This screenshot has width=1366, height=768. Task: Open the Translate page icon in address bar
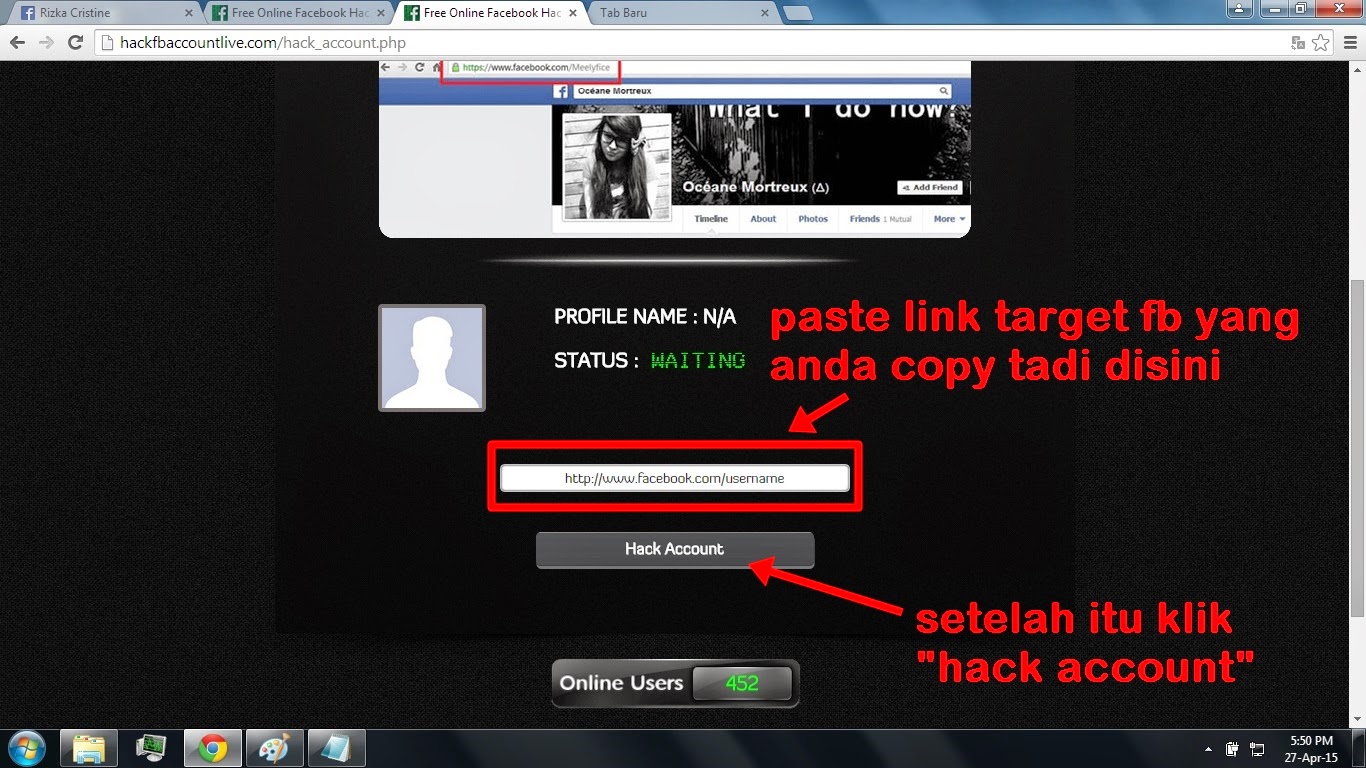tap(1298, 43)
